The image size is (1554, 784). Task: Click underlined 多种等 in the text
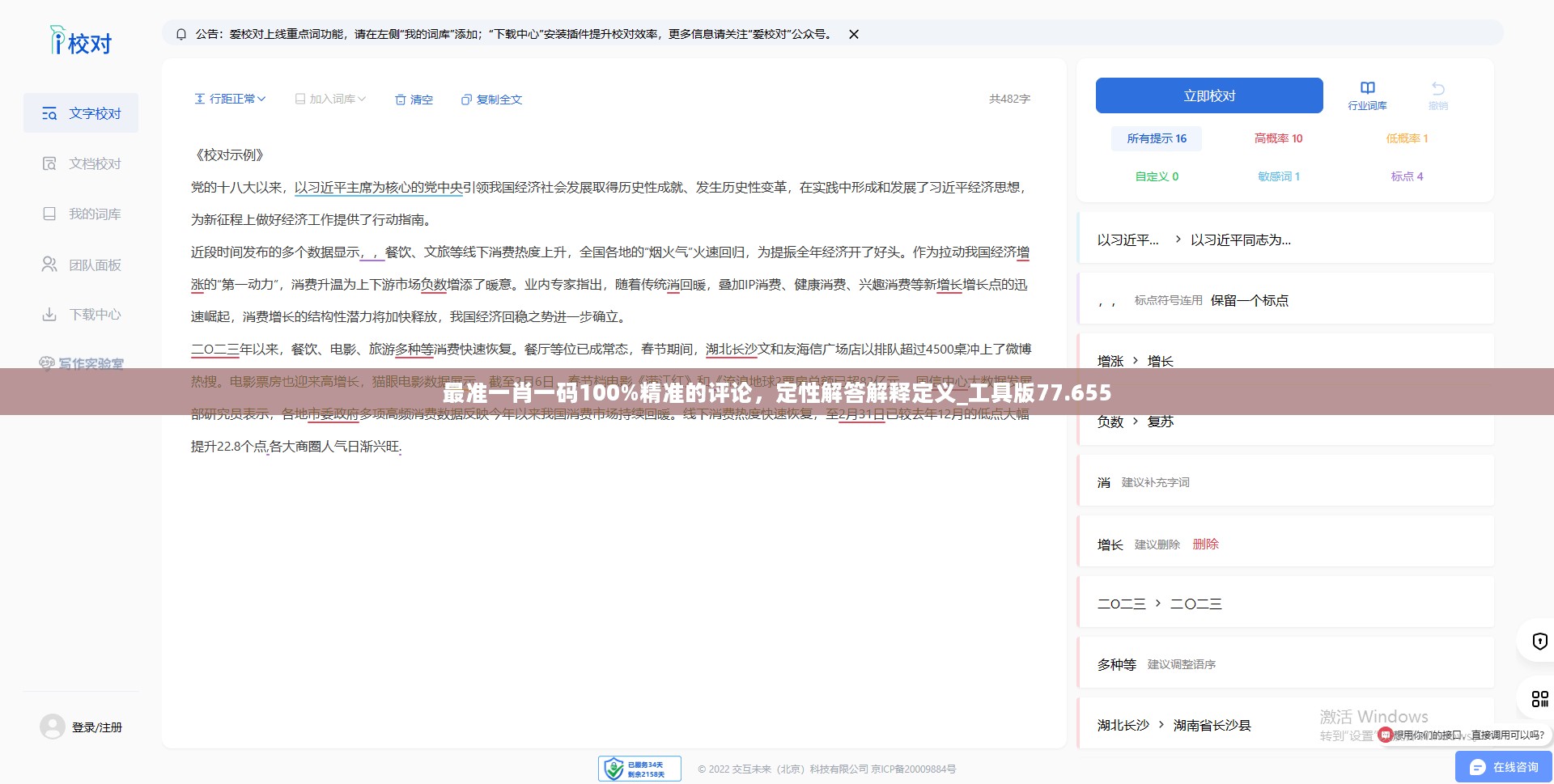(414, 349)
